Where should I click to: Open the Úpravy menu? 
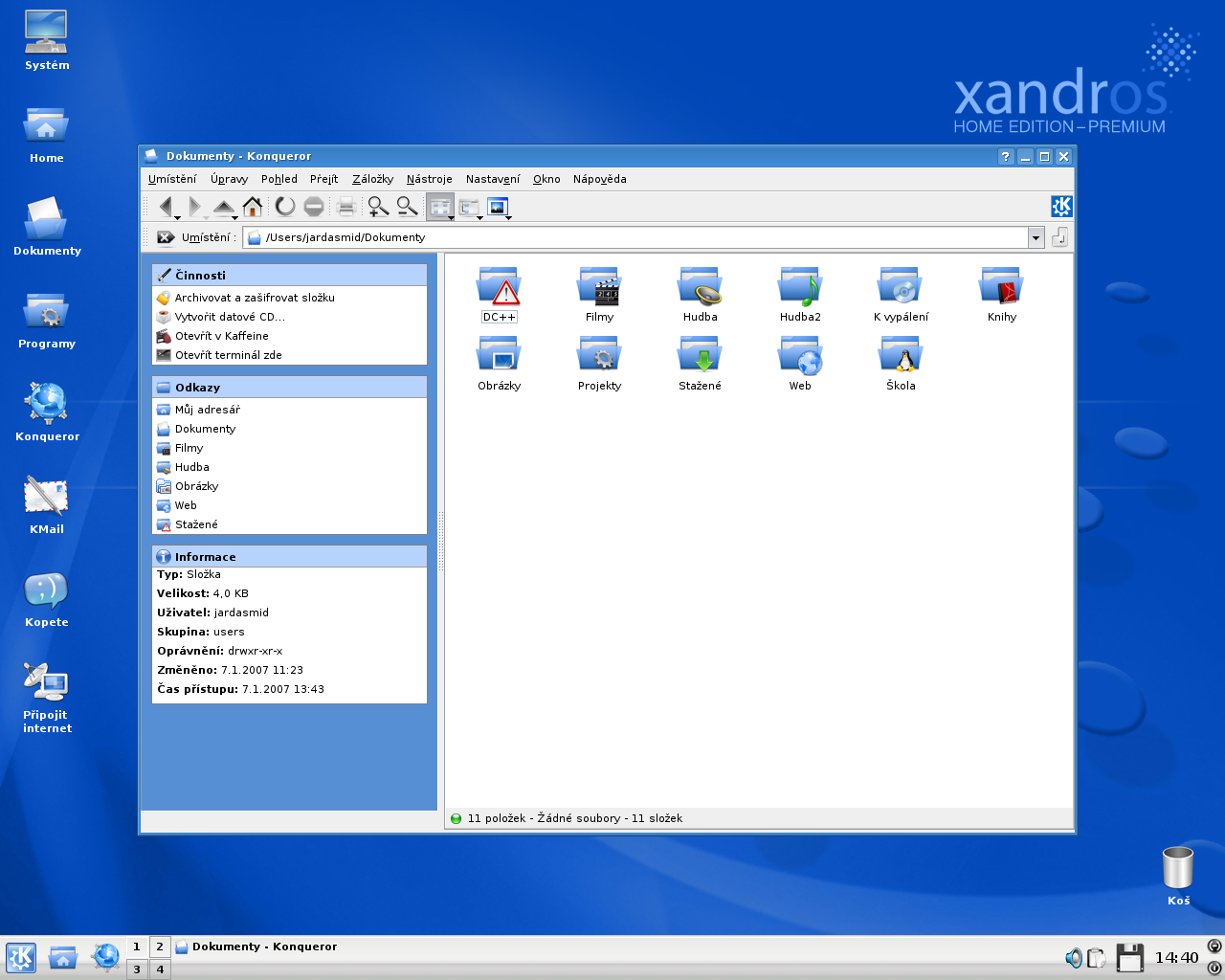[x=230, y=179]
